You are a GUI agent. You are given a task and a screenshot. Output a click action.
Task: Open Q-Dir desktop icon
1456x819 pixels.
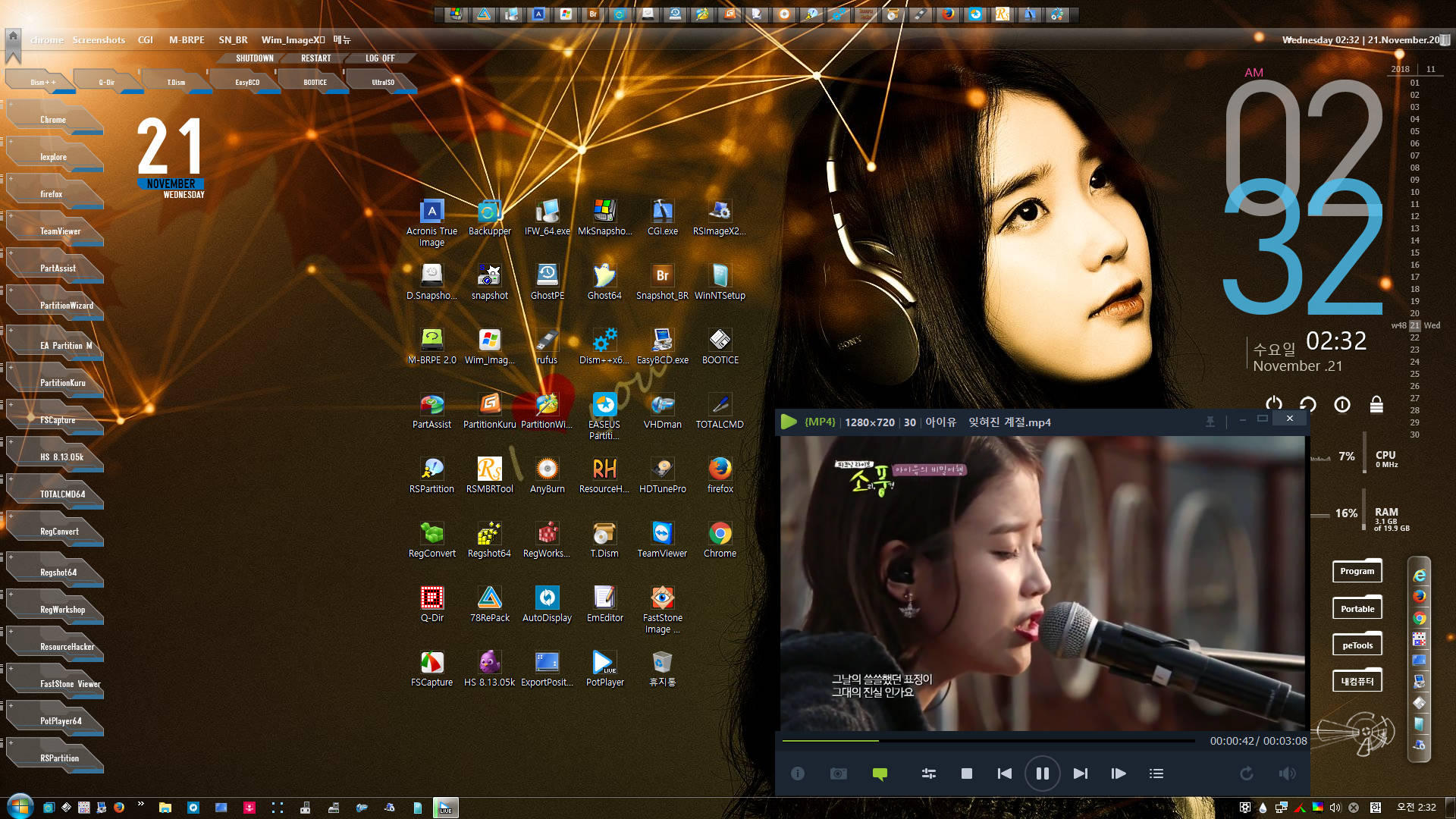(x=431, y=604)
